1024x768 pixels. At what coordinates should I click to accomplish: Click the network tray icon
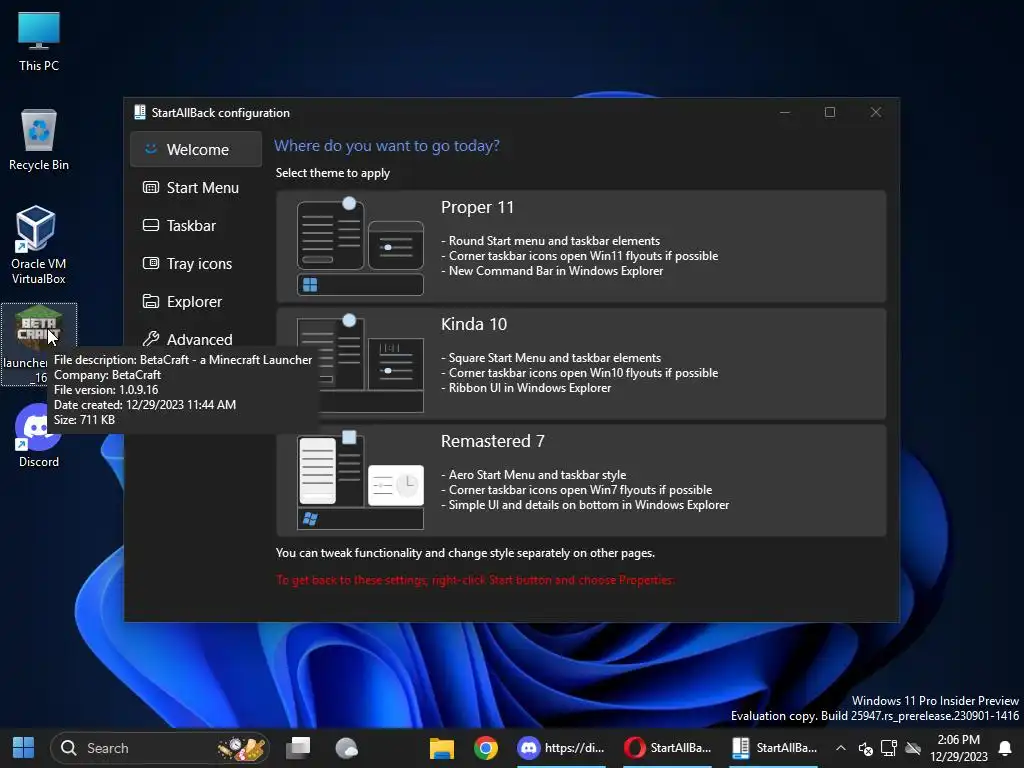[889, 748]
